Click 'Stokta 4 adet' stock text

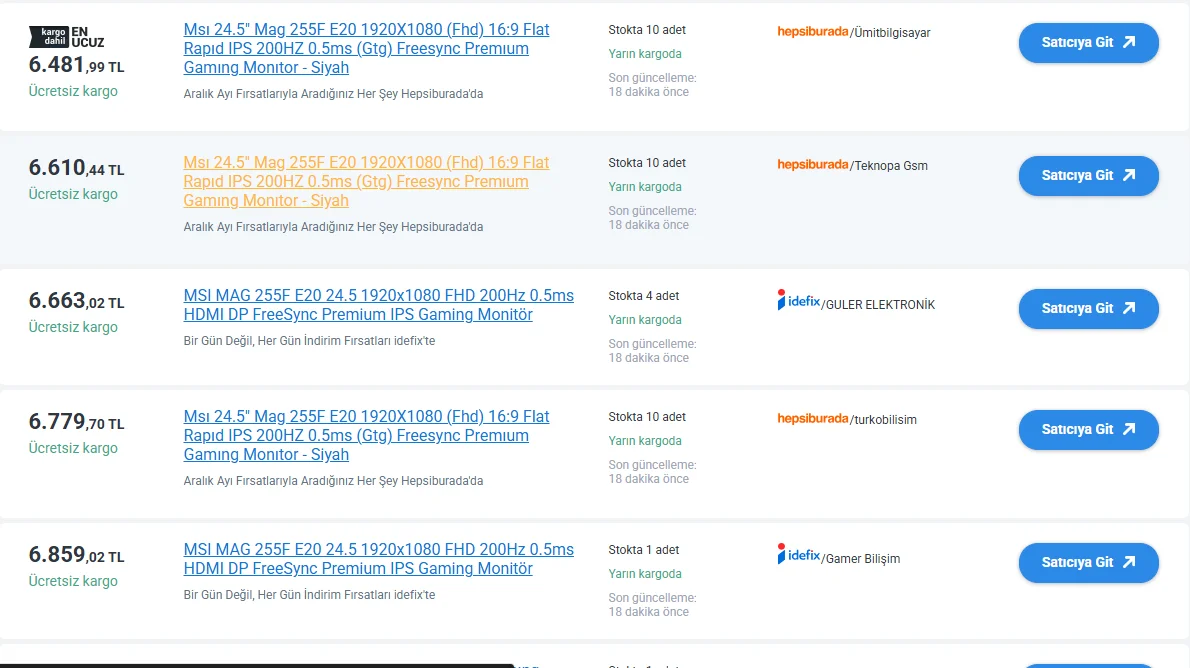[644, 296]
